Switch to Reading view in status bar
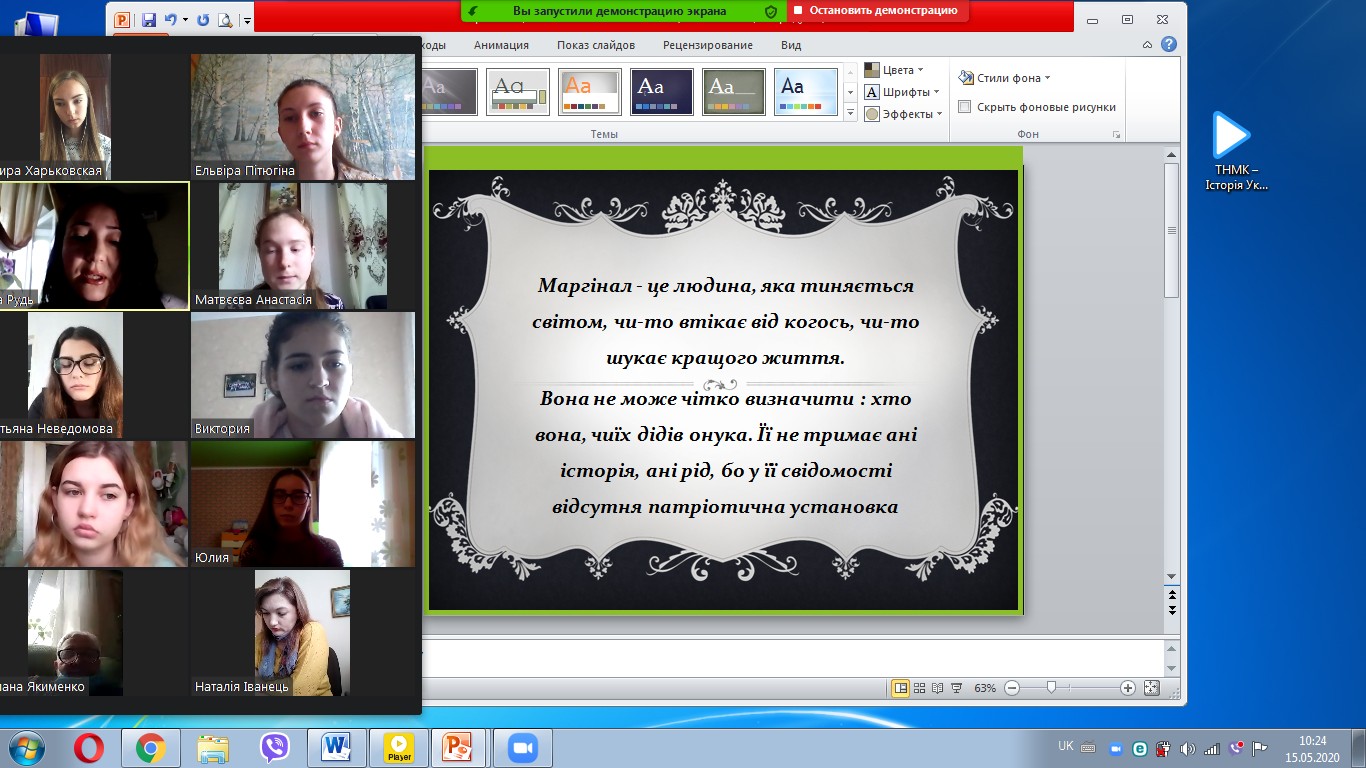The width and height of the screenshot is (1366, 768). click(x=938, y=688)
